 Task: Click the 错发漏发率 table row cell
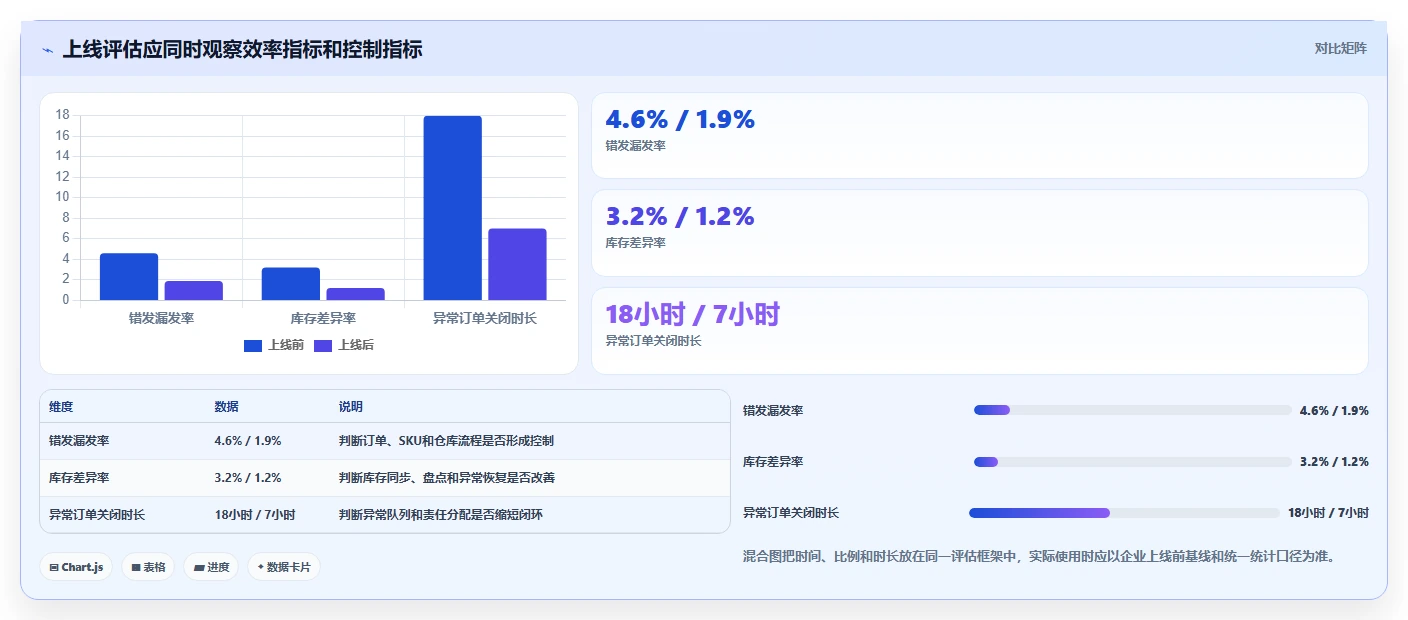[79, 441]
